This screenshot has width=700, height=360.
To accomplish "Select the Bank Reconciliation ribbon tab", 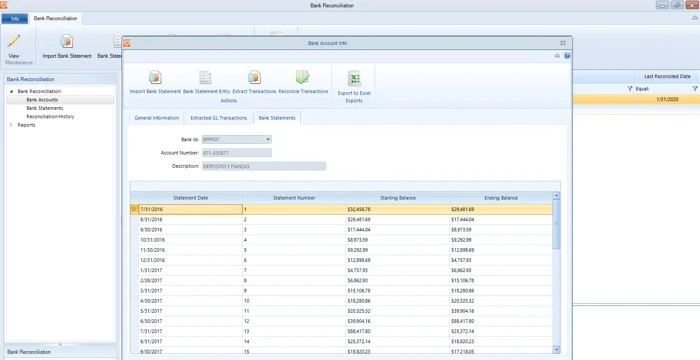I will click(55, 18).
